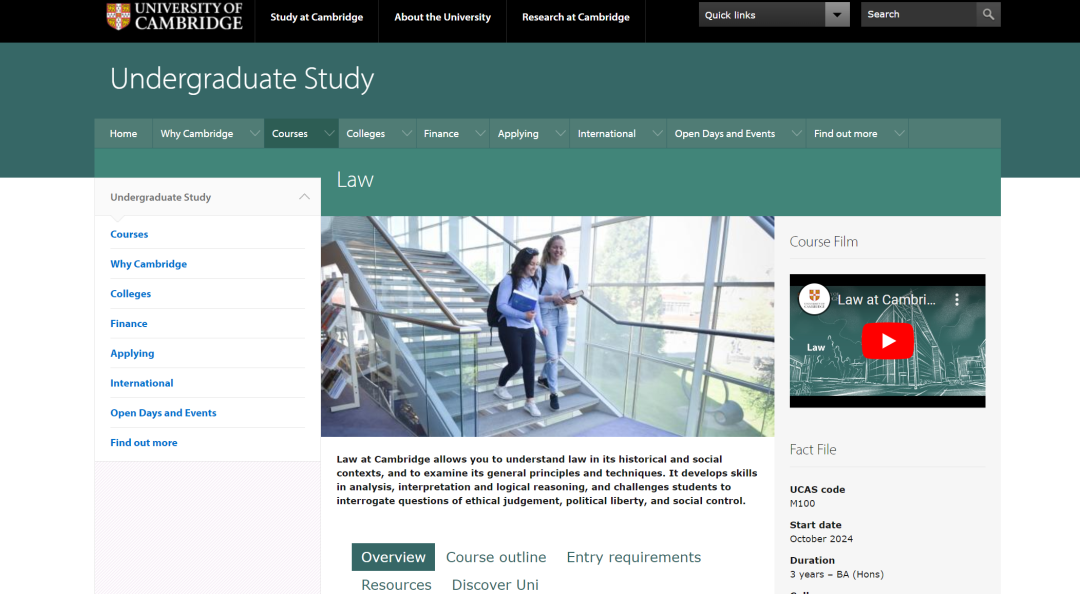Open About the University menu
The image size is (1080, 594).
coord(443,17)
